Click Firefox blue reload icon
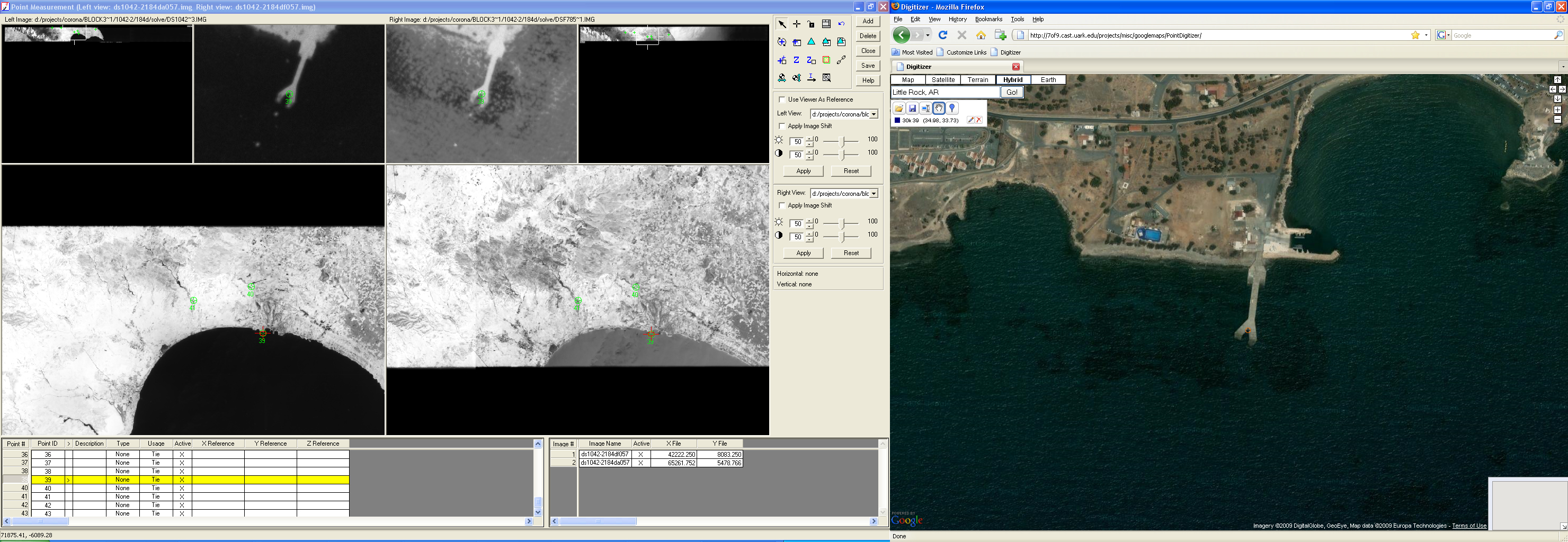Image resolution: width=1568 pixels, height=542 pixels. pyautogui.click(x=943, y=35)
